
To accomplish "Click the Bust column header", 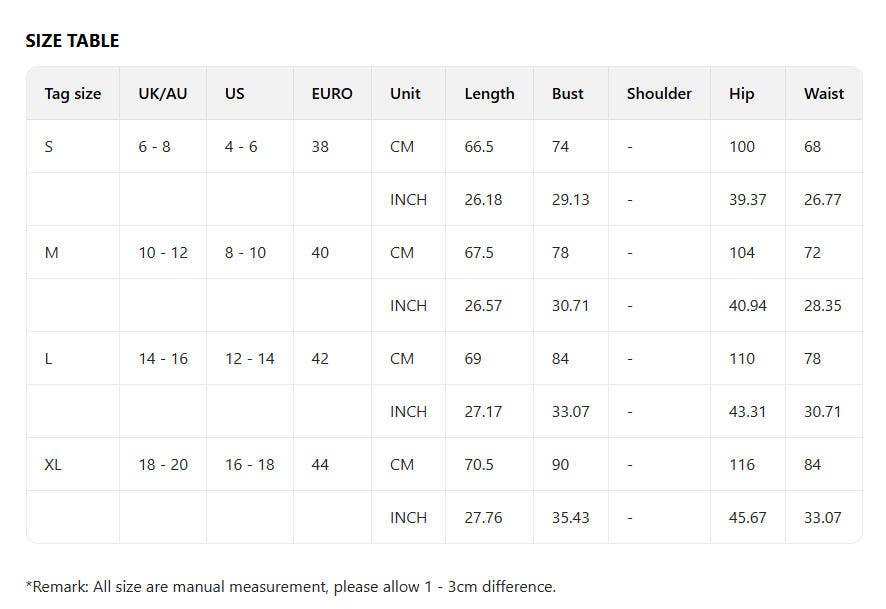I will click(568, 94).
